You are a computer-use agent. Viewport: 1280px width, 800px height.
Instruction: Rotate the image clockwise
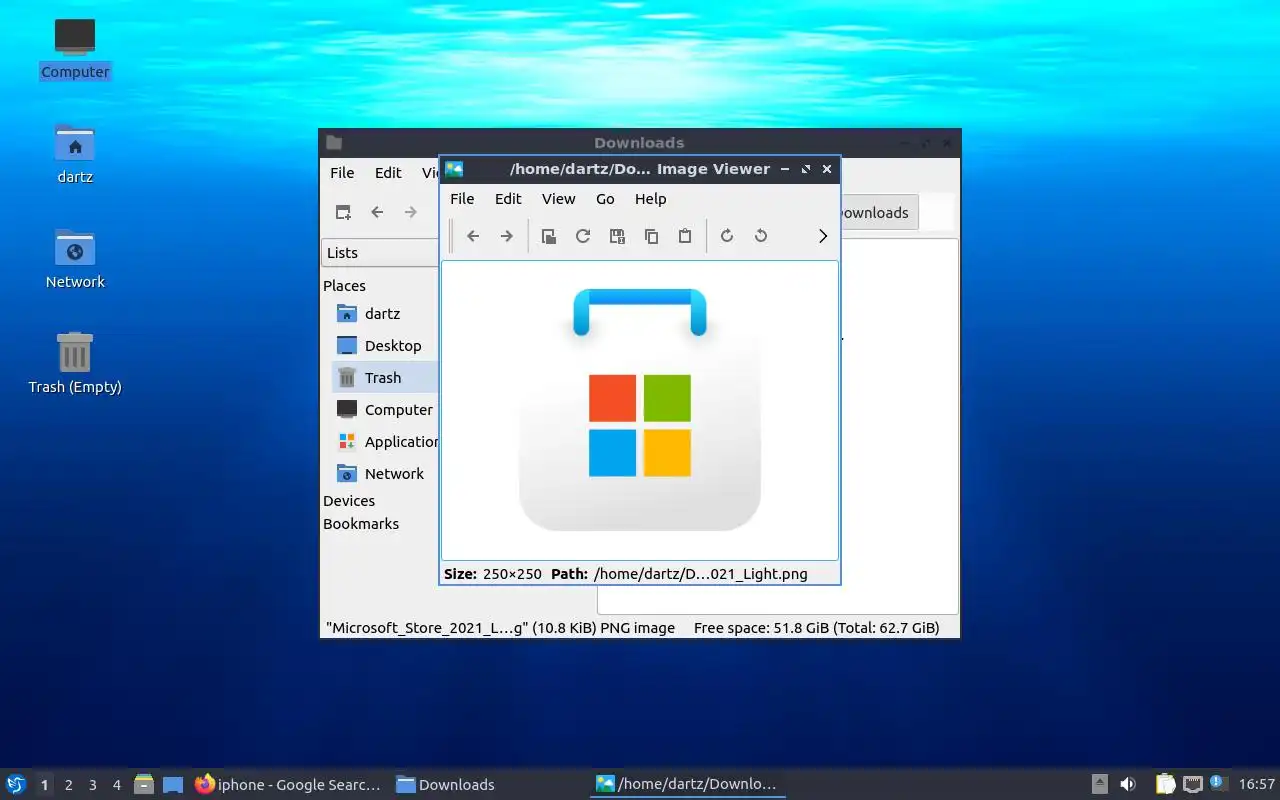pyautogui.click(x=727, y=236)
